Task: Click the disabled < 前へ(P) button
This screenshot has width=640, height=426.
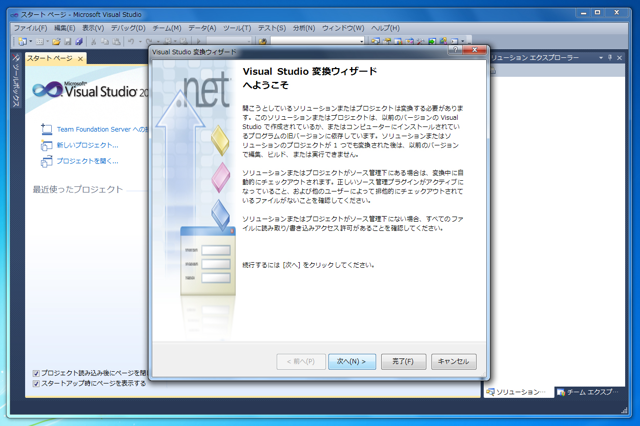Action: pos(301,362)
